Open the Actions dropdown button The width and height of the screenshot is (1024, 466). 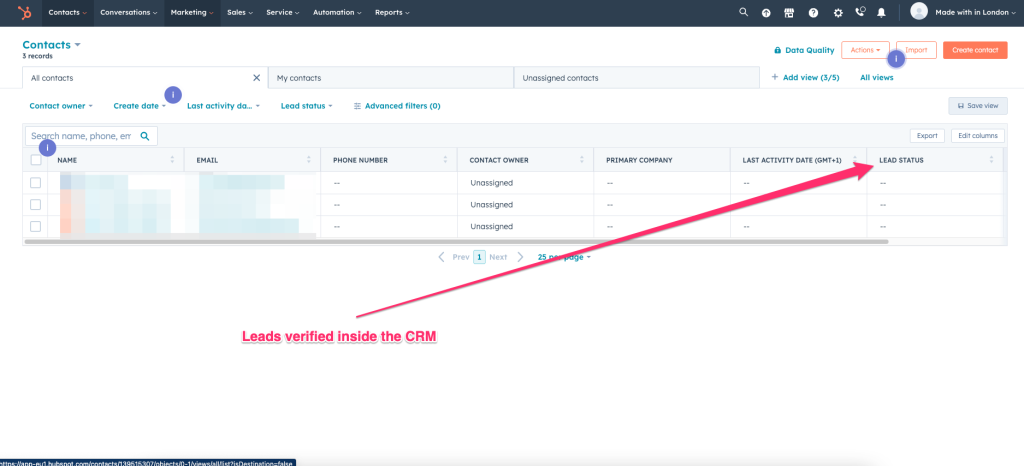point(865,50)
